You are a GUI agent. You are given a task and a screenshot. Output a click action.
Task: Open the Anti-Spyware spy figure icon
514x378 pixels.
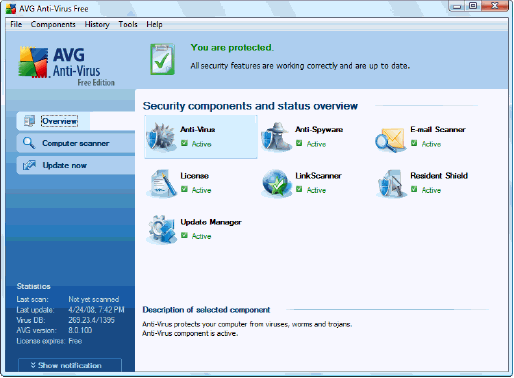pyautogui.click(x=276, y=137)
